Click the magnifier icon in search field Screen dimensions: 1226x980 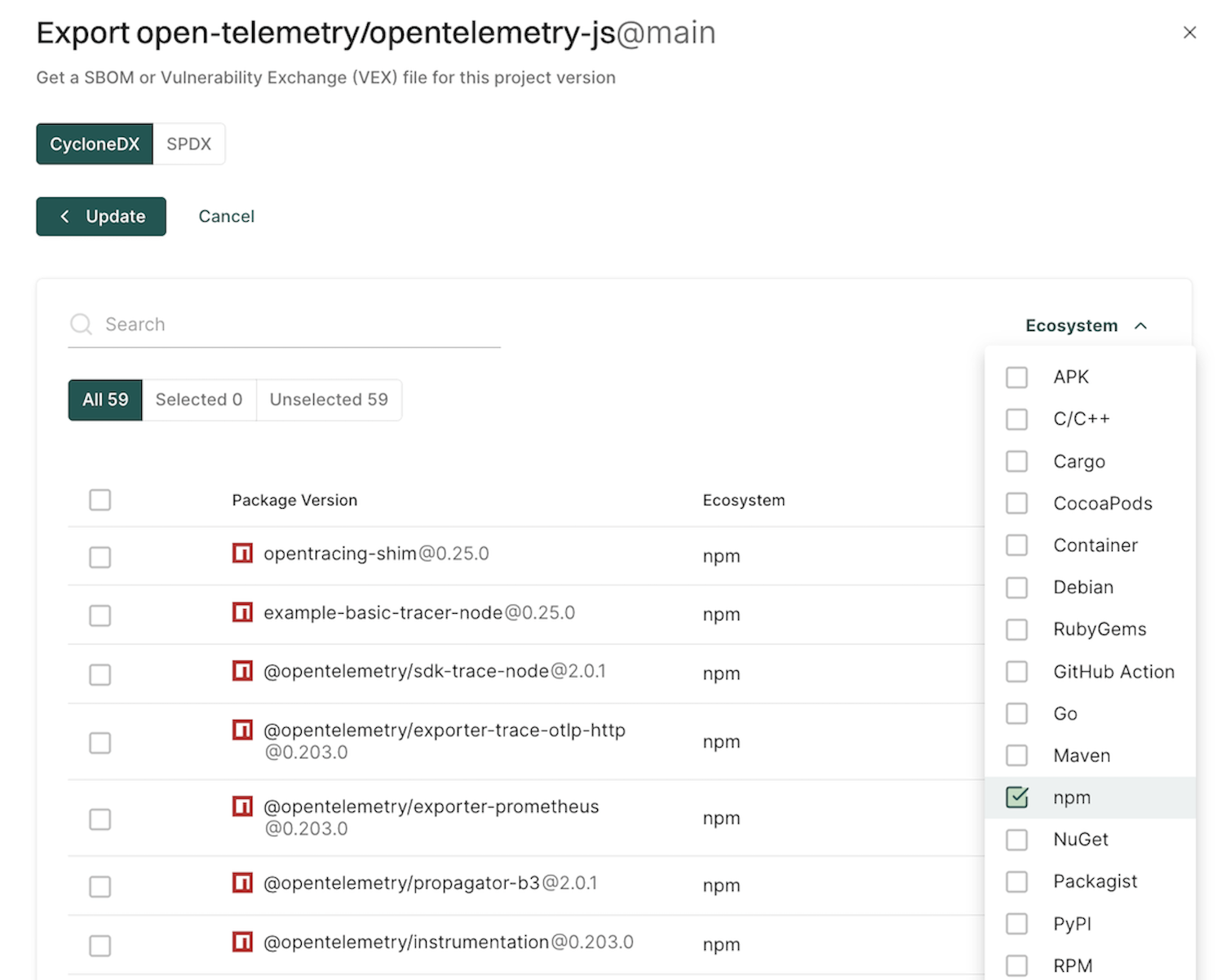(81, 324)
